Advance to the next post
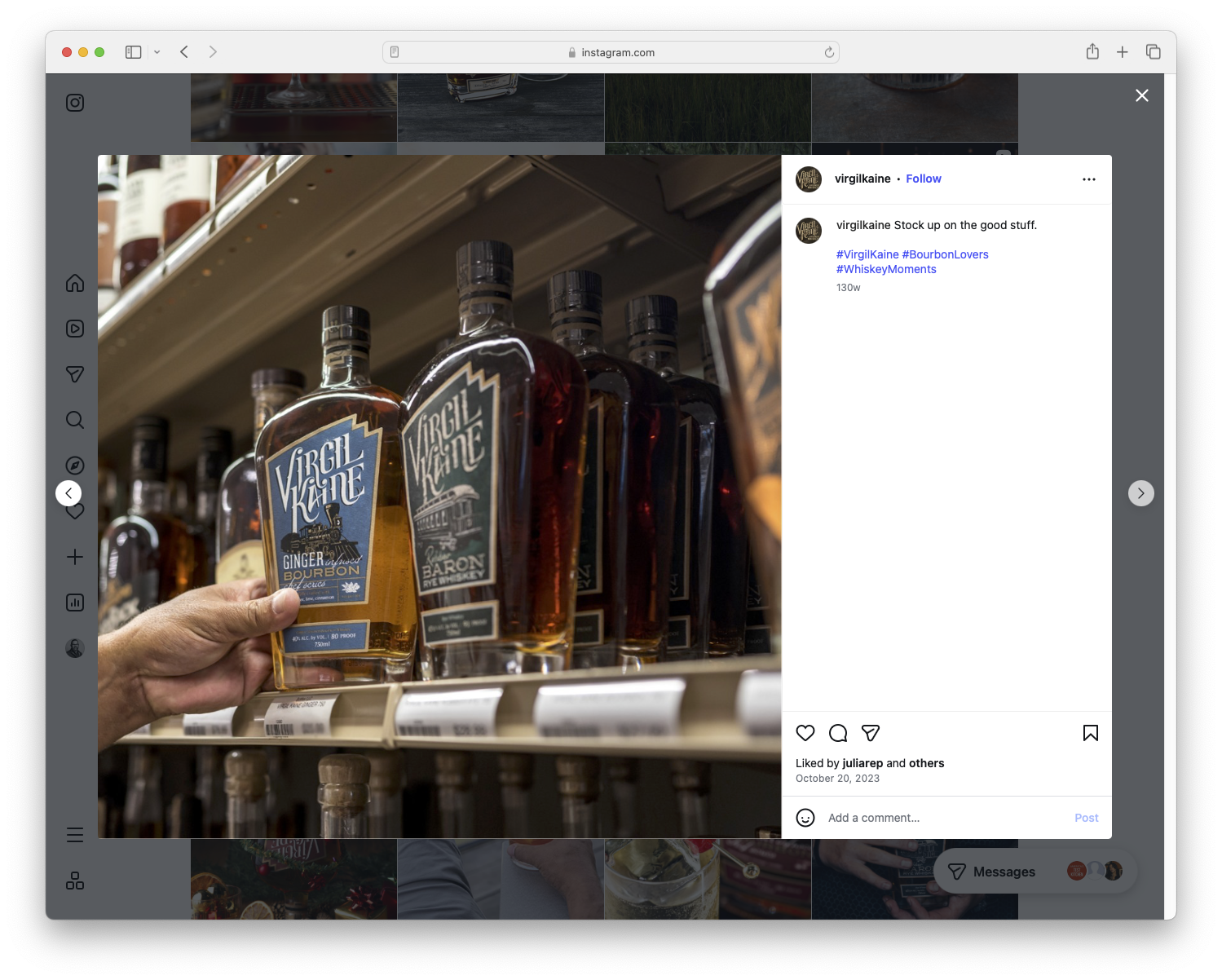The image size is (1222, 980). tap(1140, 492)
